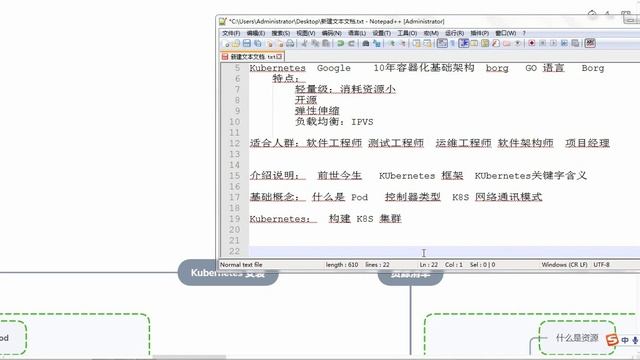The height and width of the screenshot is (360, 640).
Task: Open the 插件(P) menu
Action: (479, 33)
